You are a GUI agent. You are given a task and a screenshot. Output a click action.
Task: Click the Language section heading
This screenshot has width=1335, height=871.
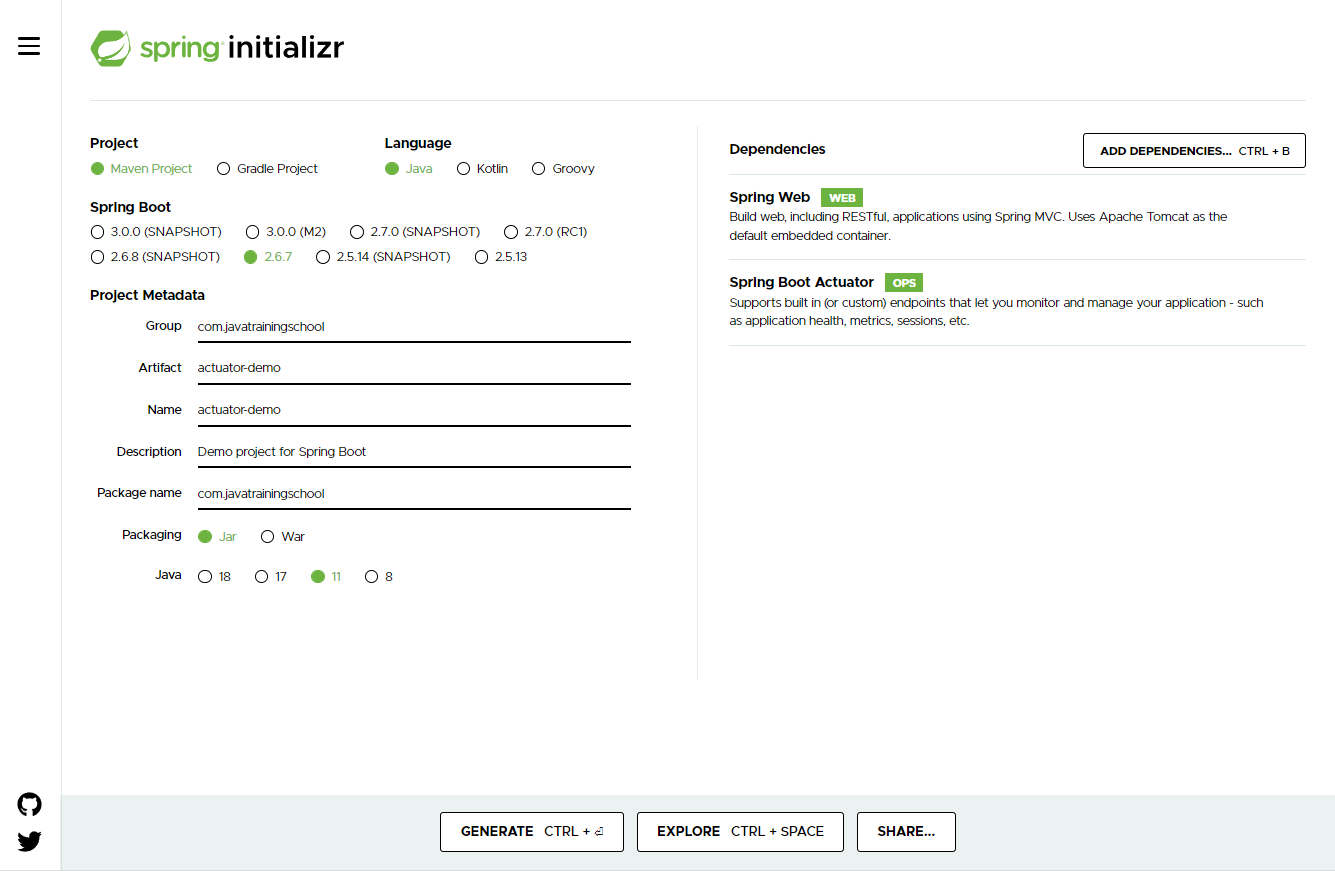point(418,144)
